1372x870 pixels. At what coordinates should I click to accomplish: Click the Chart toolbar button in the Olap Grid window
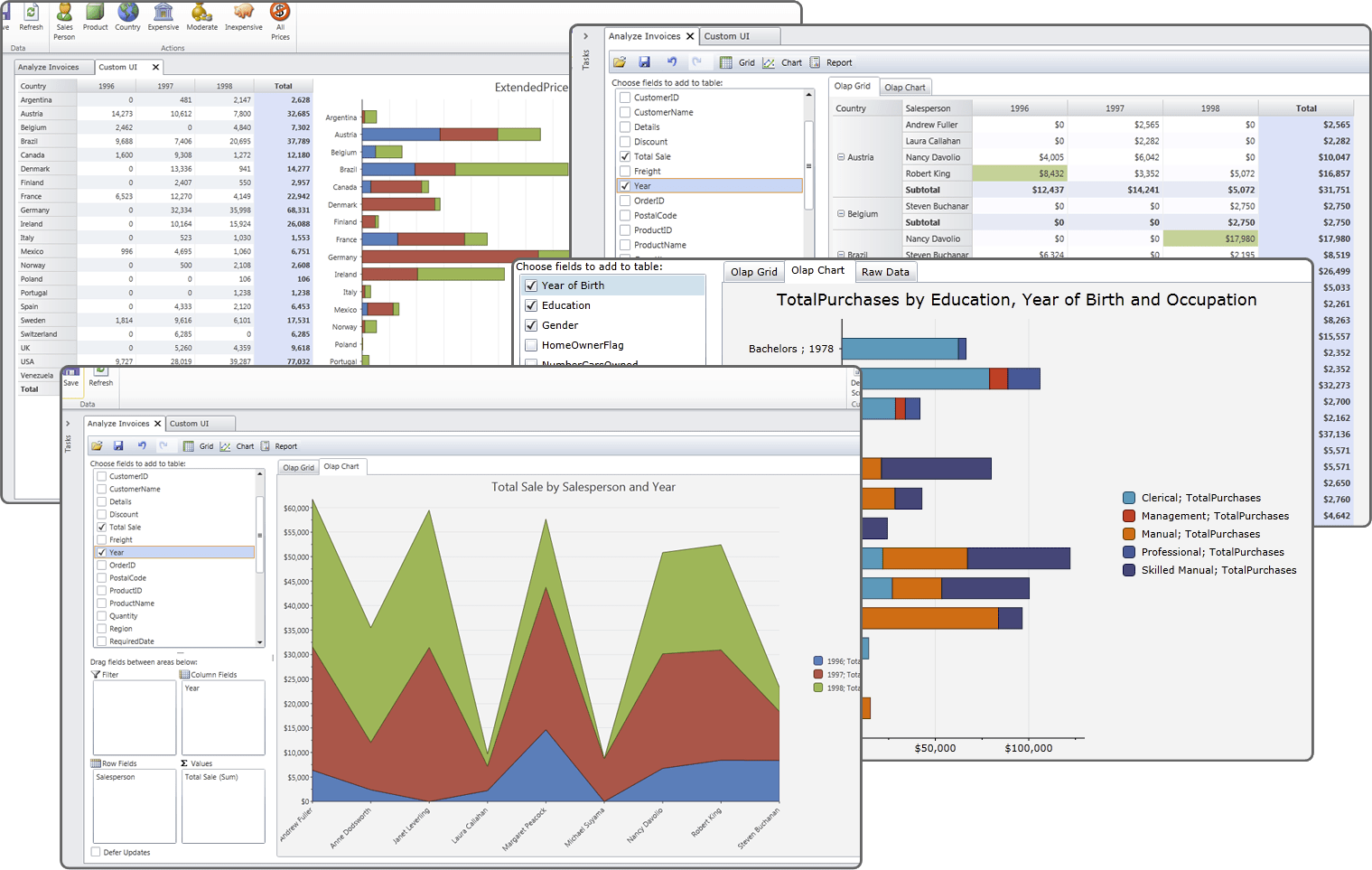click(782, 62)
